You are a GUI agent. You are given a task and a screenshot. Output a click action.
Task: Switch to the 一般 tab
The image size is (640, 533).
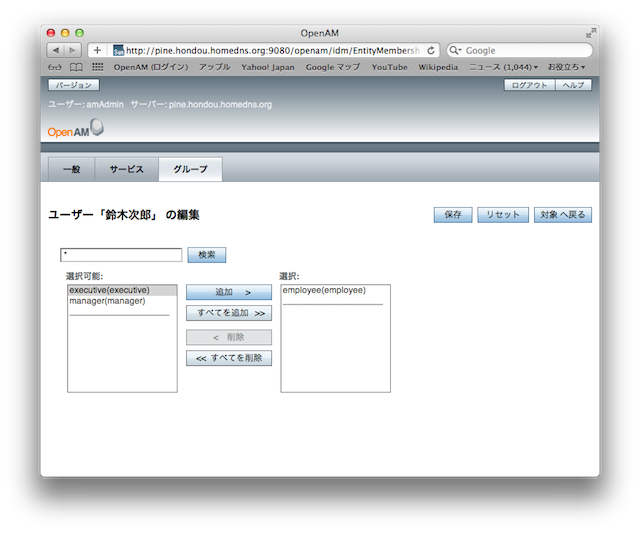[71, 170]
